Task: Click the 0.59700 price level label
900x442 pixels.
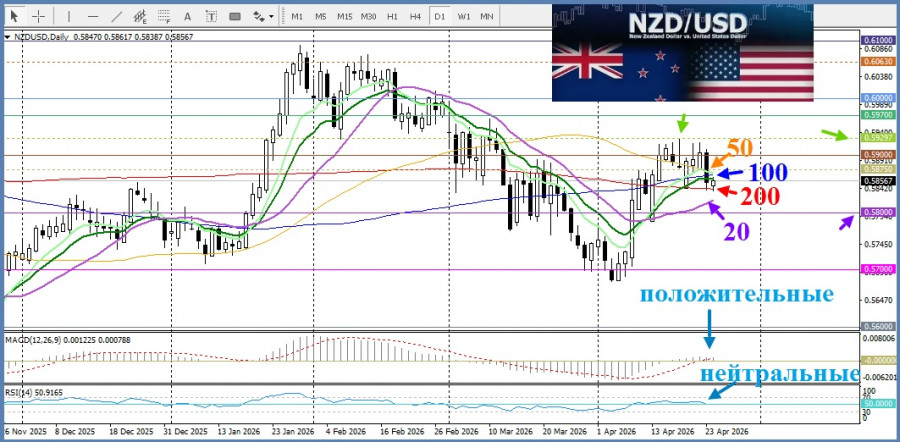Action: [x=878, y=115]
